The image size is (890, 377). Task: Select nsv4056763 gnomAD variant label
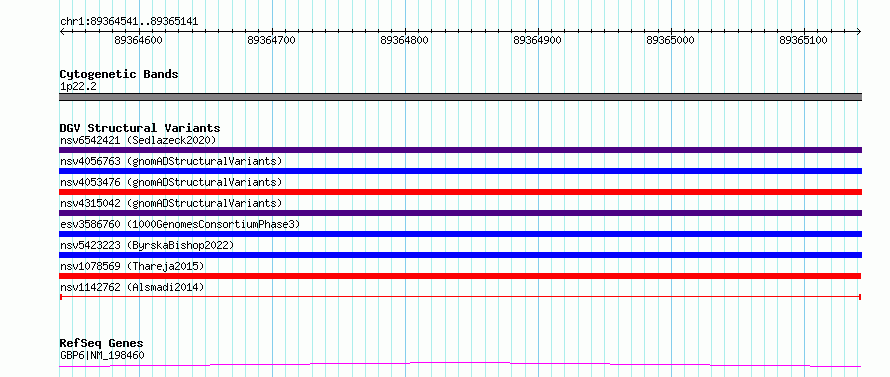point(171,161)
